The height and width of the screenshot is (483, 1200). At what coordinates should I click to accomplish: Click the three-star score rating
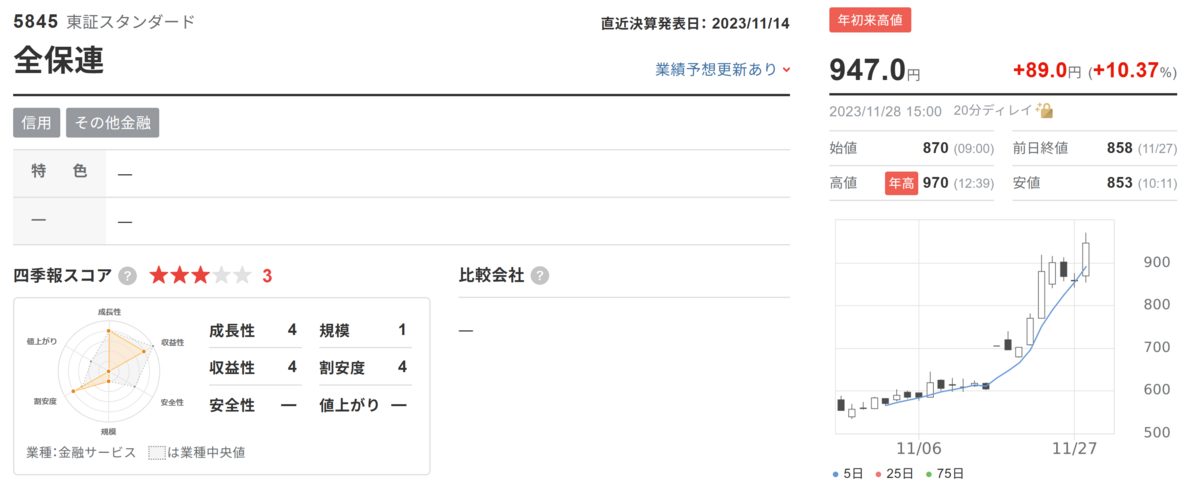(x=202, y=276)
